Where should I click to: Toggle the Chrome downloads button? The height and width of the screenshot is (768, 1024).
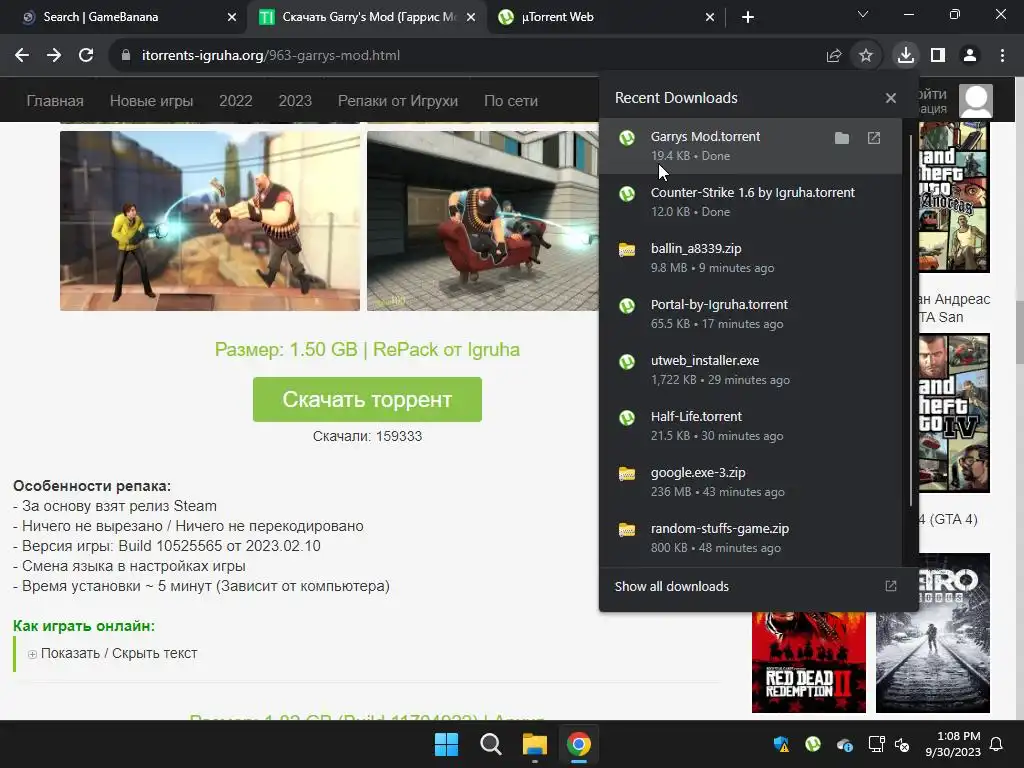(906, 56)
